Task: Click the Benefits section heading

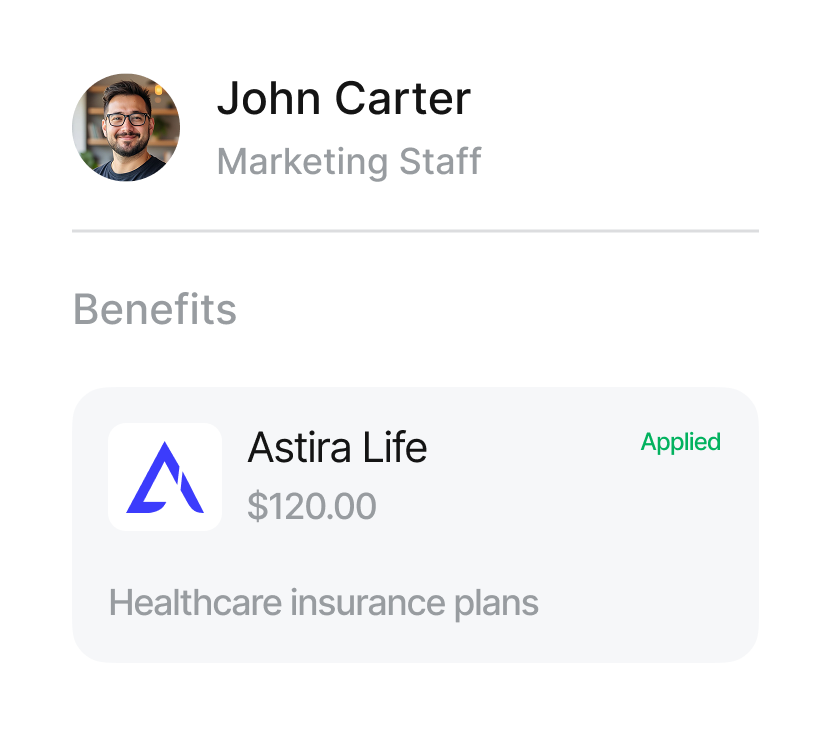Action: click(x=155, y=309)
